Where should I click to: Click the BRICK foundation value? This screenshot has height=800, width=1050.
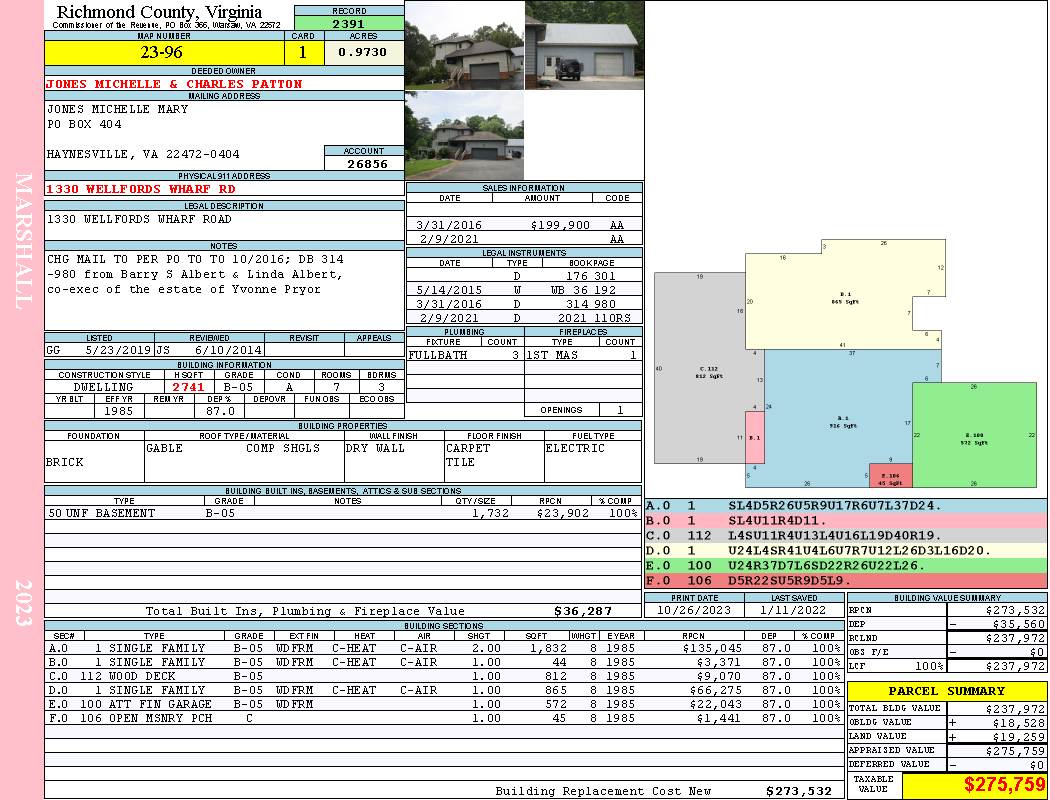pos(65,462)
